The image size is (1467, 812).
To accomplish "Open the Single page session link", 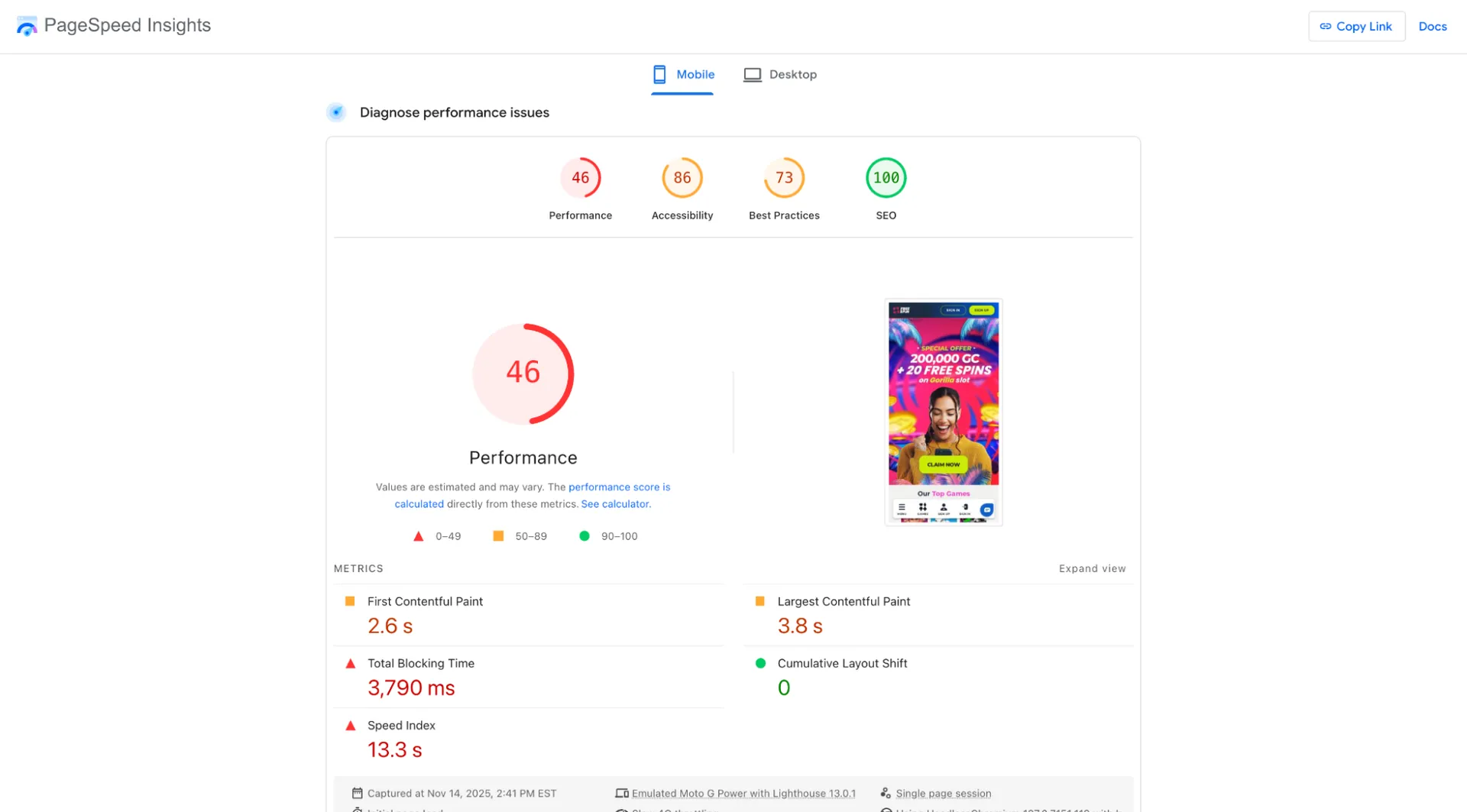I will [x=944, y=793].
